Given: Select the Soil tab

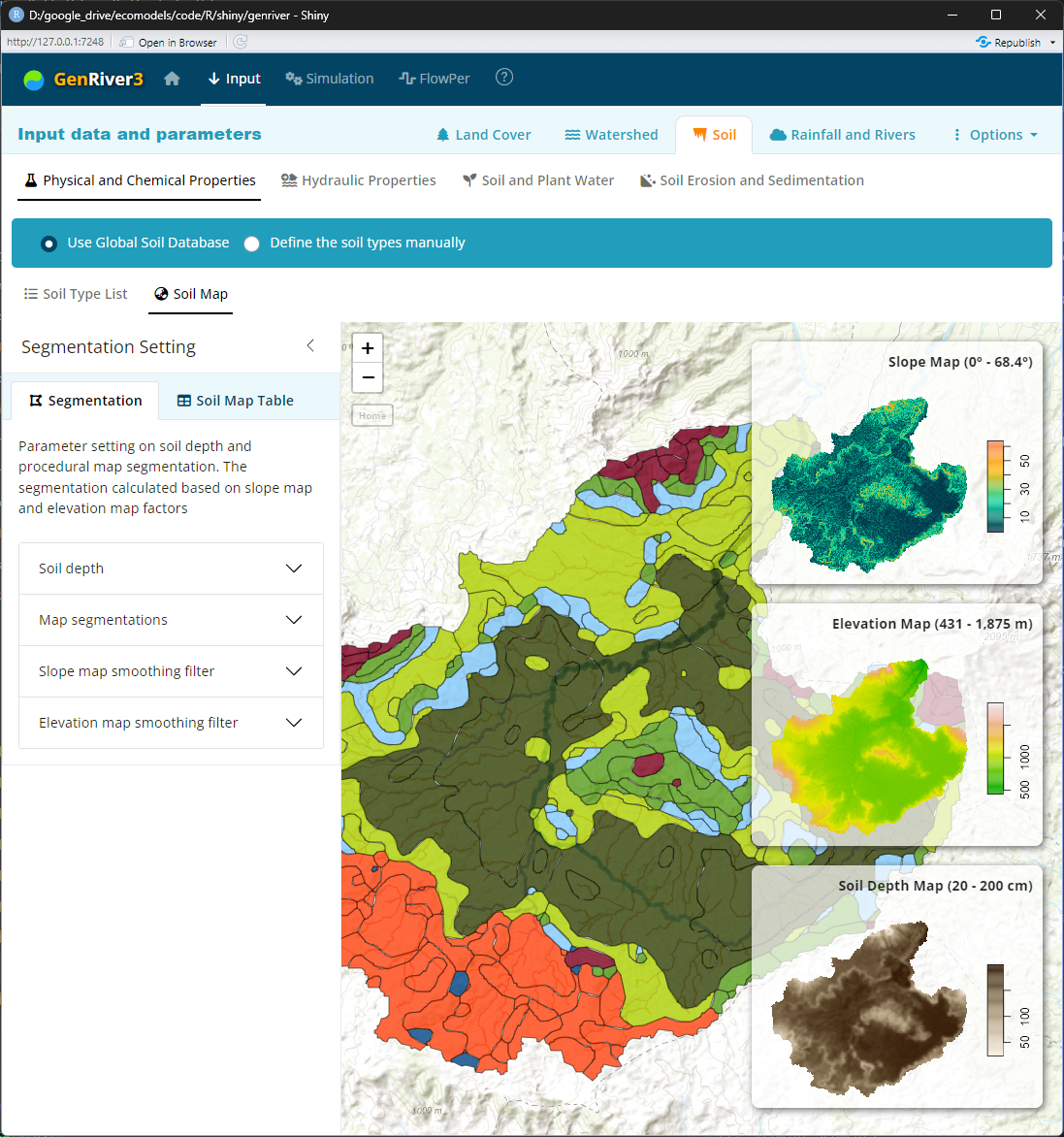Looking at the screenshot, I should [x=714, y=135].
